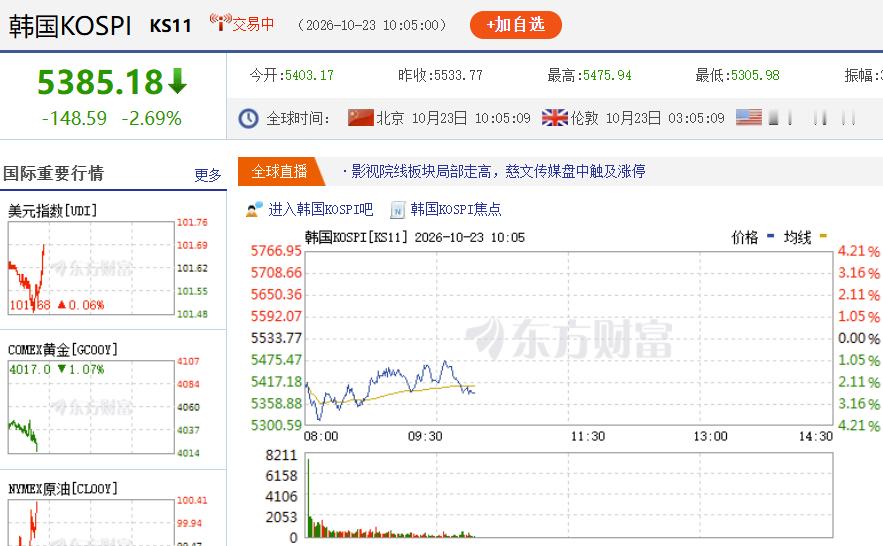Click the US flag icon
The width and height of the screenshot is (883, 546).
click(x=748, y=118)
